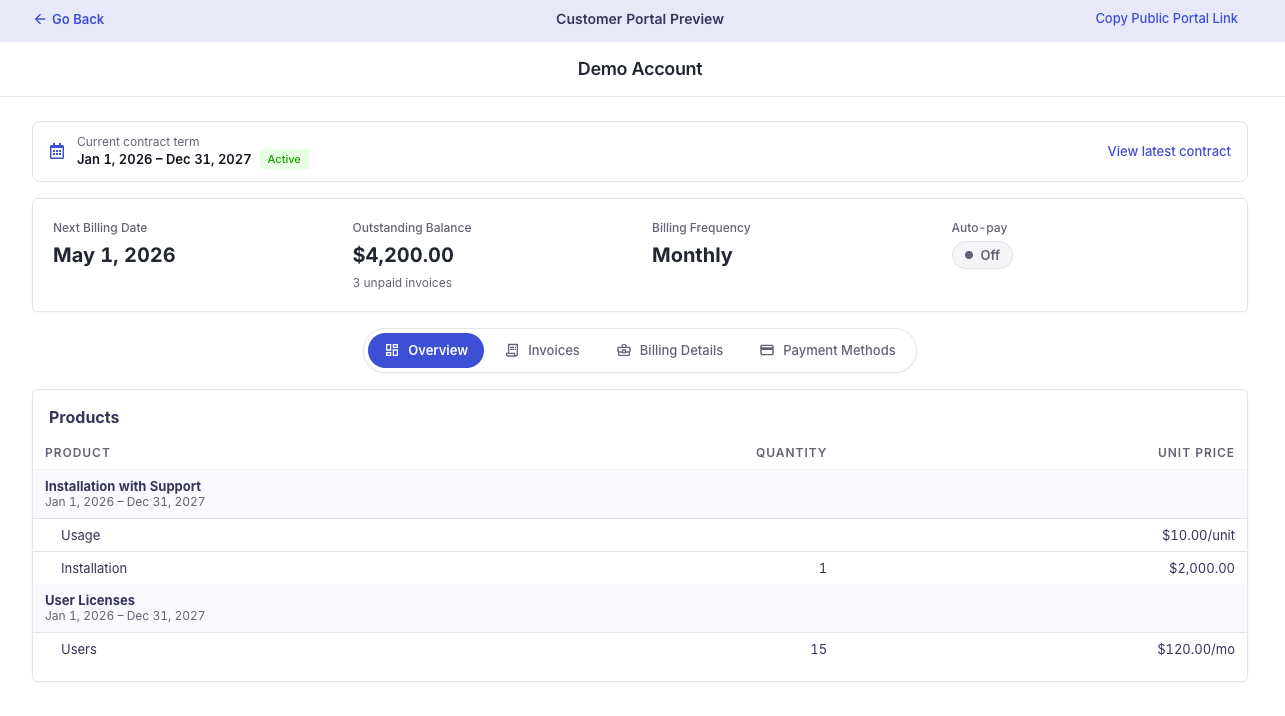This screenshot has width=1285, height=716.
Task: View the latest contract
Action: pos(1169,151)
